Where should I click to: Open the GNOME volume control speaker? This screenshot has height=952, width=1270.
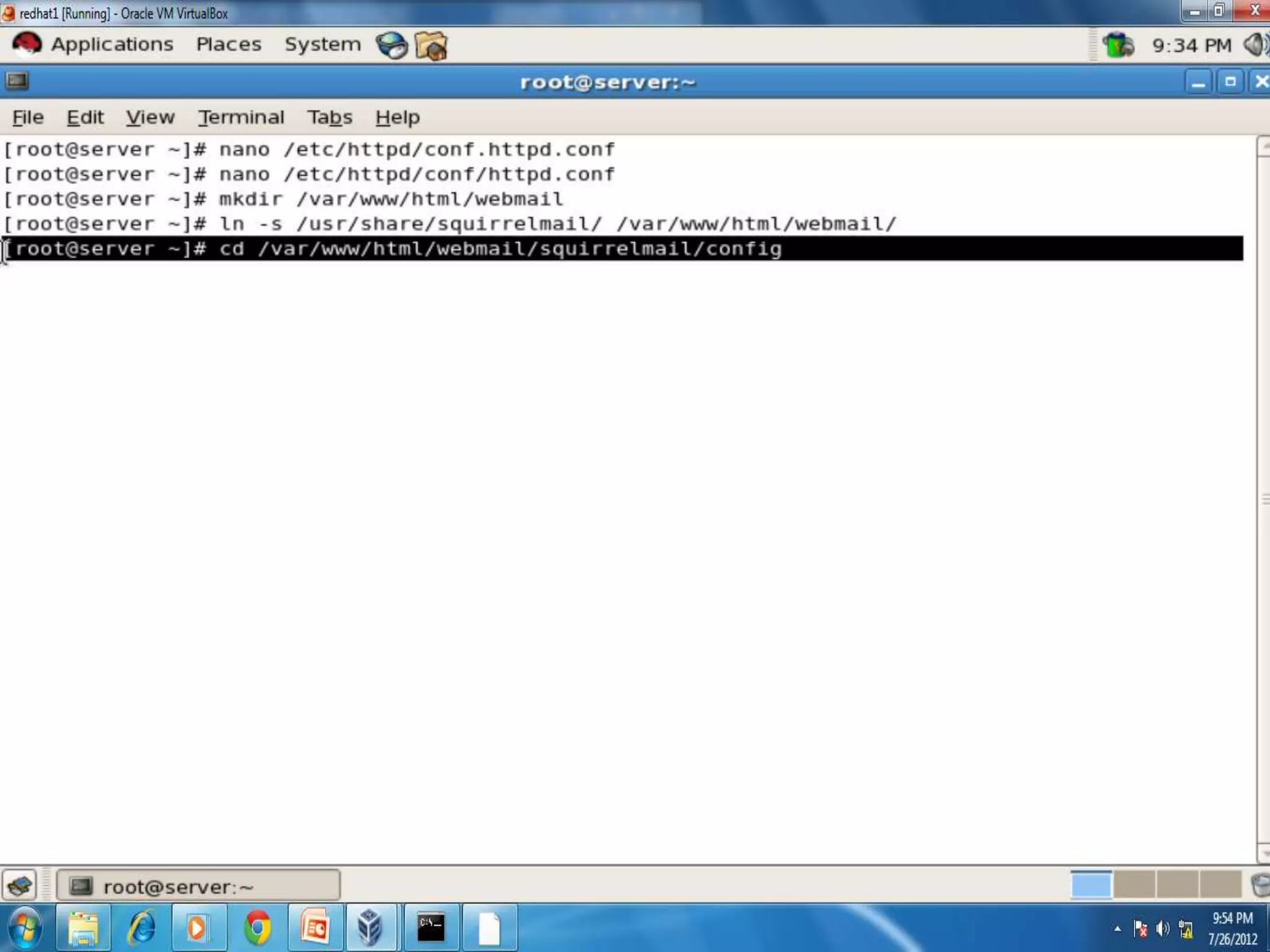coord(1256,45)
